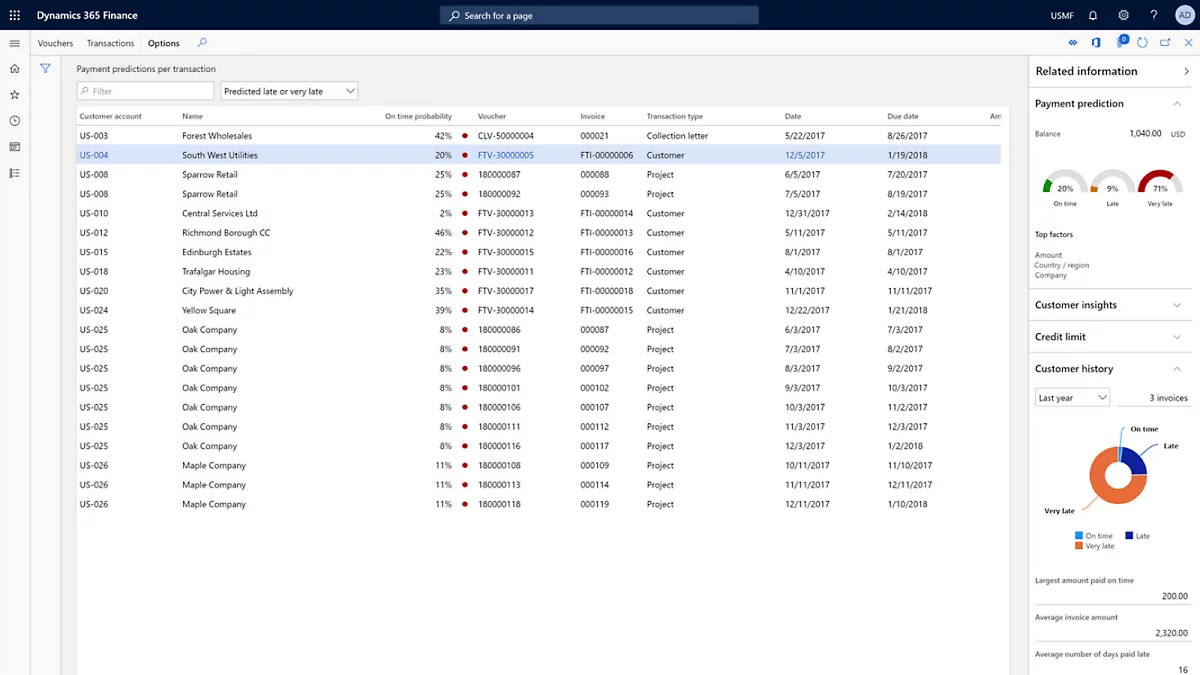1200x675 pixels.
Task: Click On time legend swatch
Action: [1079, 536]
